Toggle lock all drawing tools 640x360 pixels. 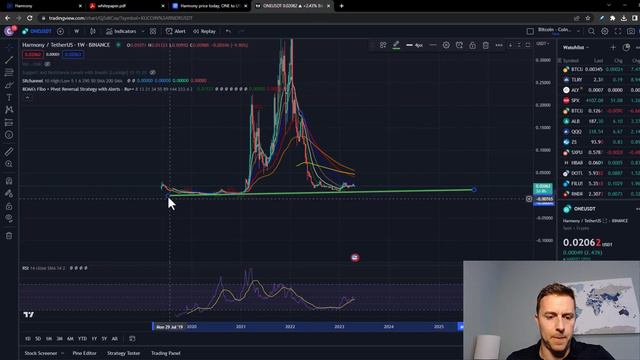coord(9,206)
